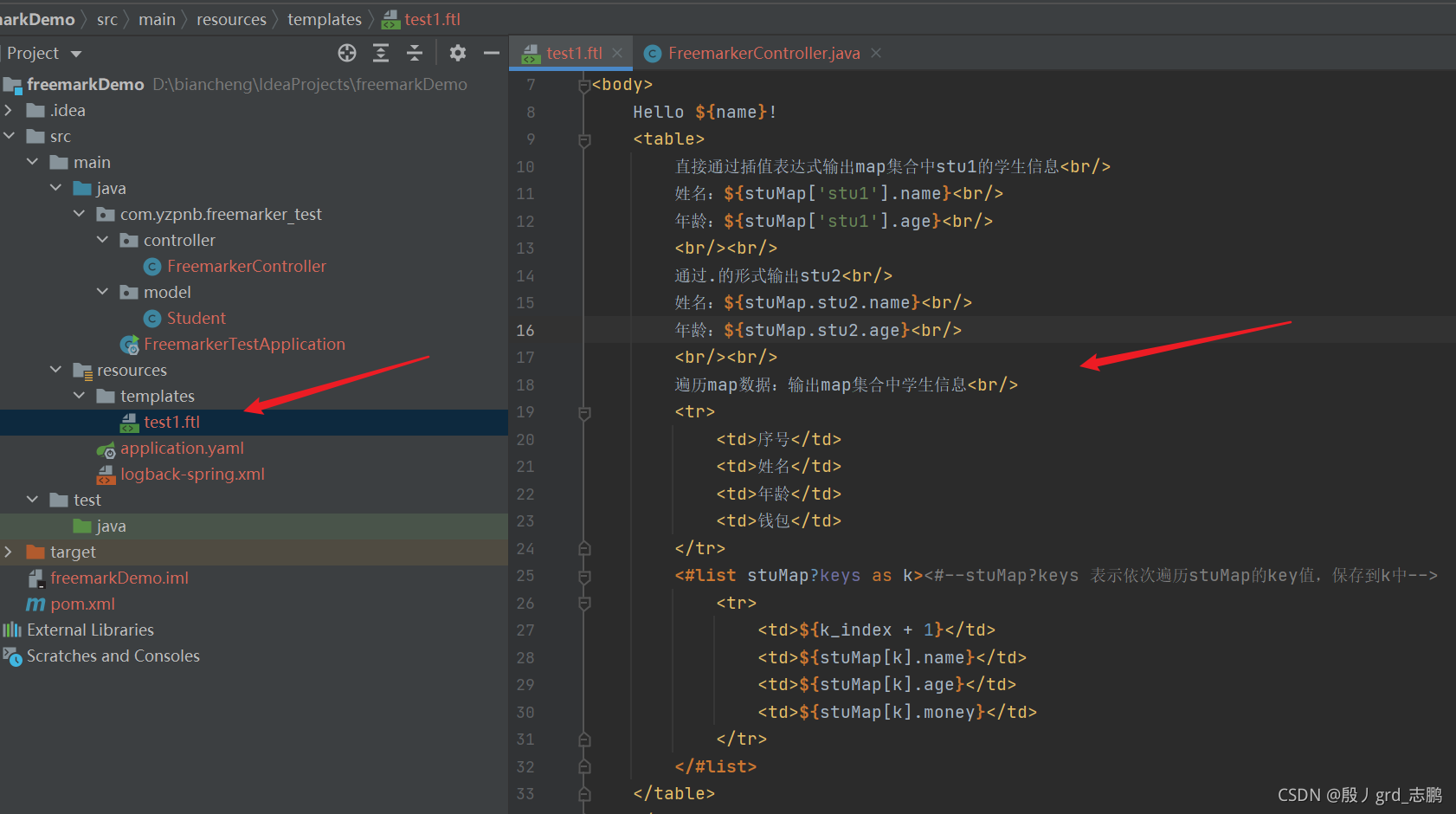Image resolution: width=1456 pixels, height=814 pixels.
Task: Collapse the java source folder under main
Action: tap(55, 188)
